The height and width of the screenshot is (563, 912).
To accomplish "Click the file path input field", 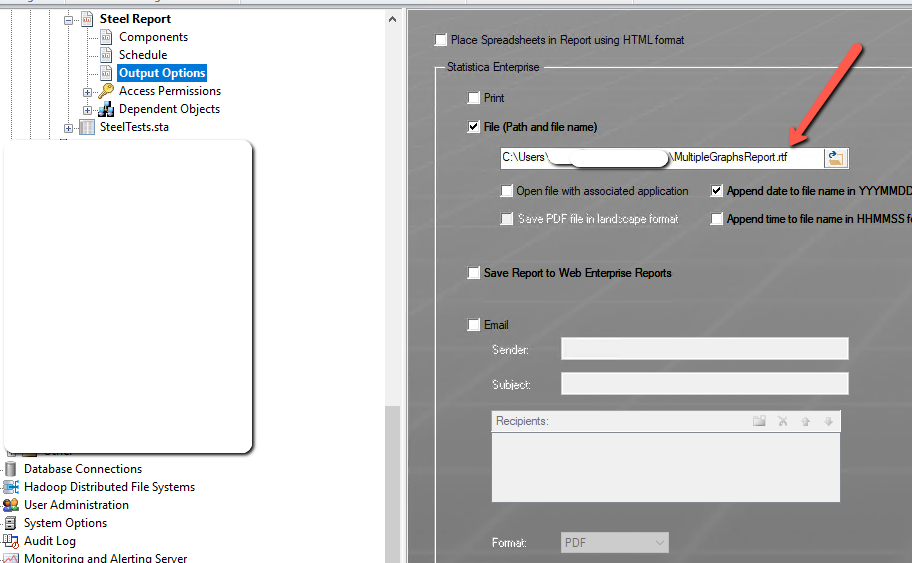I will click(x=660, y=158).
